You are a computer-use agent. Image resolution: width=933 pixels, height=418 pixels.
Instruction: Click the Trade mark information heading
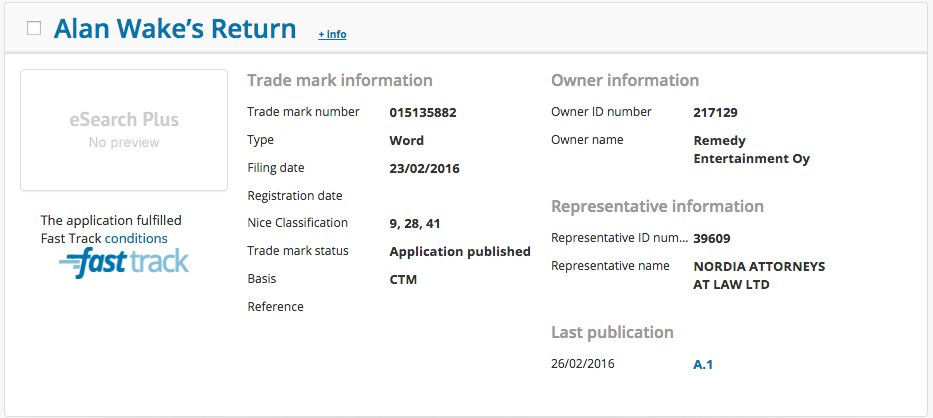[340, 80]
